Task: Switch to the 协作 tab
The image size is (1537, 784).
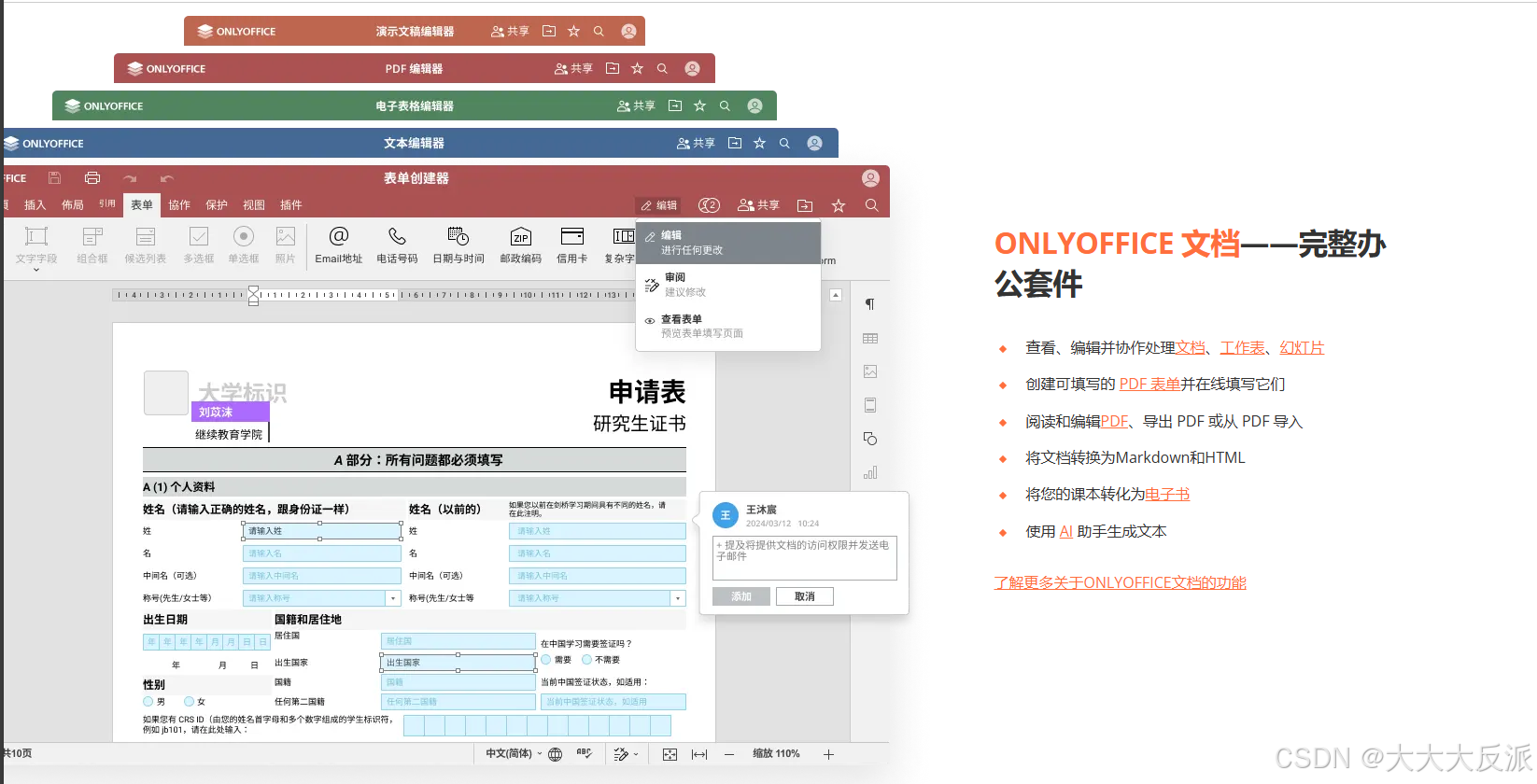Action: 179,205
